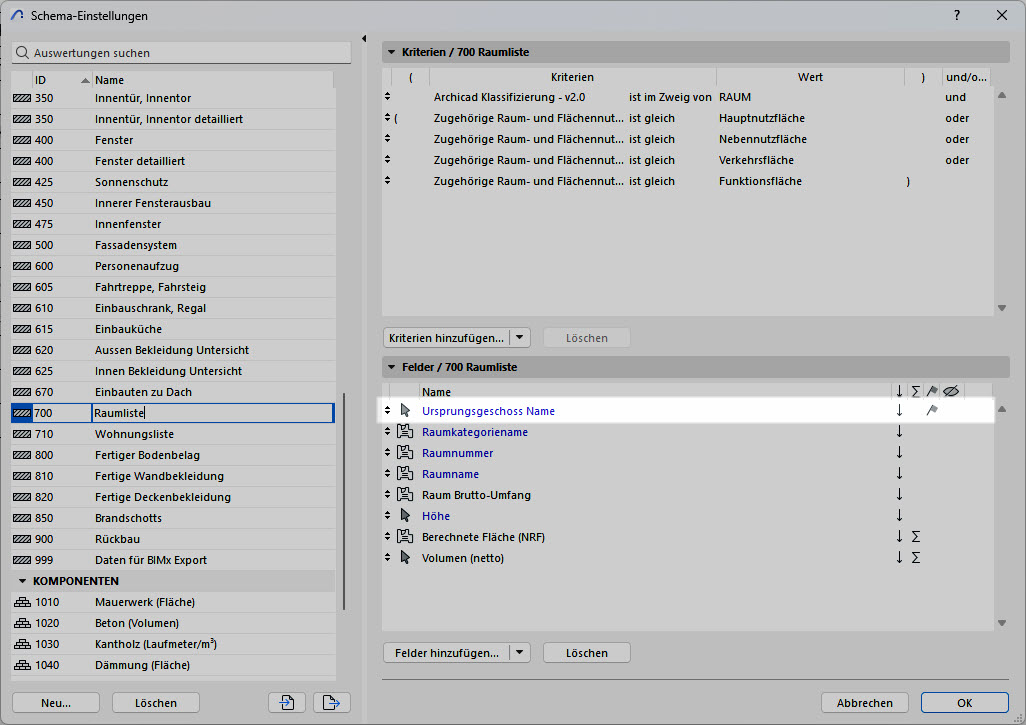Toggle sum for Volumen (netto)
Image resolution: width=1026 pixels, height=725 pixels.
[x=915, y=558]
